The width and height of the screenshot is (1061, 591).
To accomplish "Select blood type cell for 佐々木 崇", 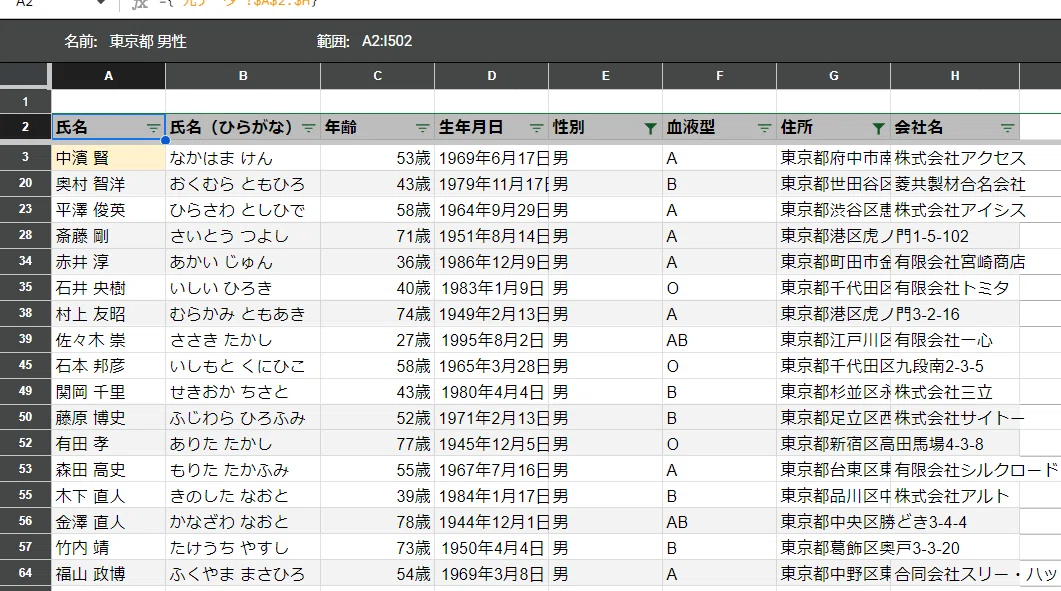I will [x=719, y=340].
